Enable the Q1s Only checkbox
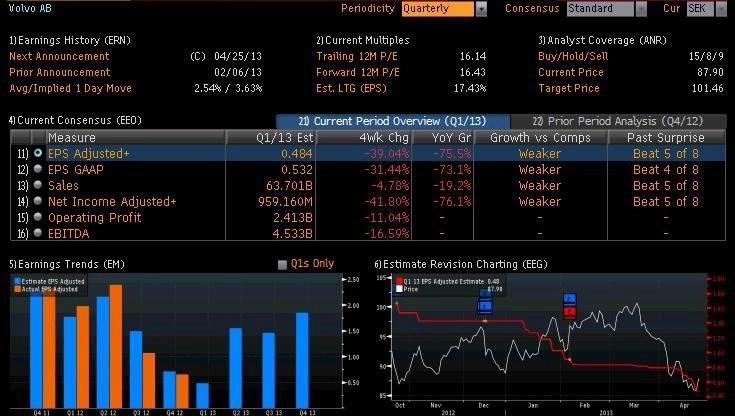The image size is (735, 416). [x=282, y=265]
